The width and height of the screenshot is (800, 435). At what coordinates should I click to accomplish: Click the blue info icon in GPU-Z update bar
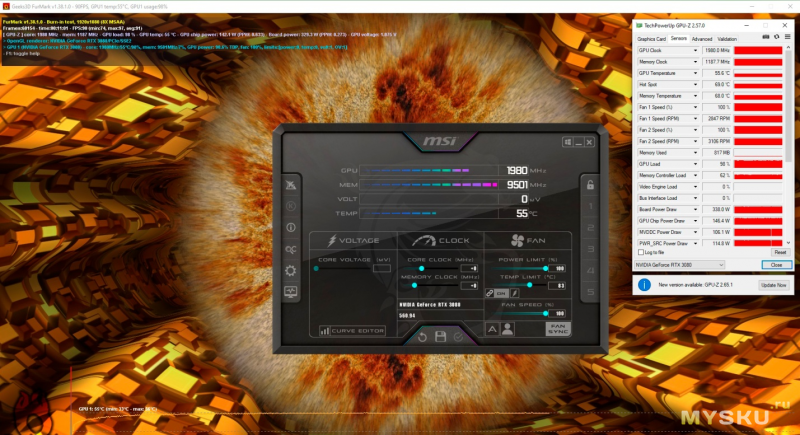tap(644, 285)
